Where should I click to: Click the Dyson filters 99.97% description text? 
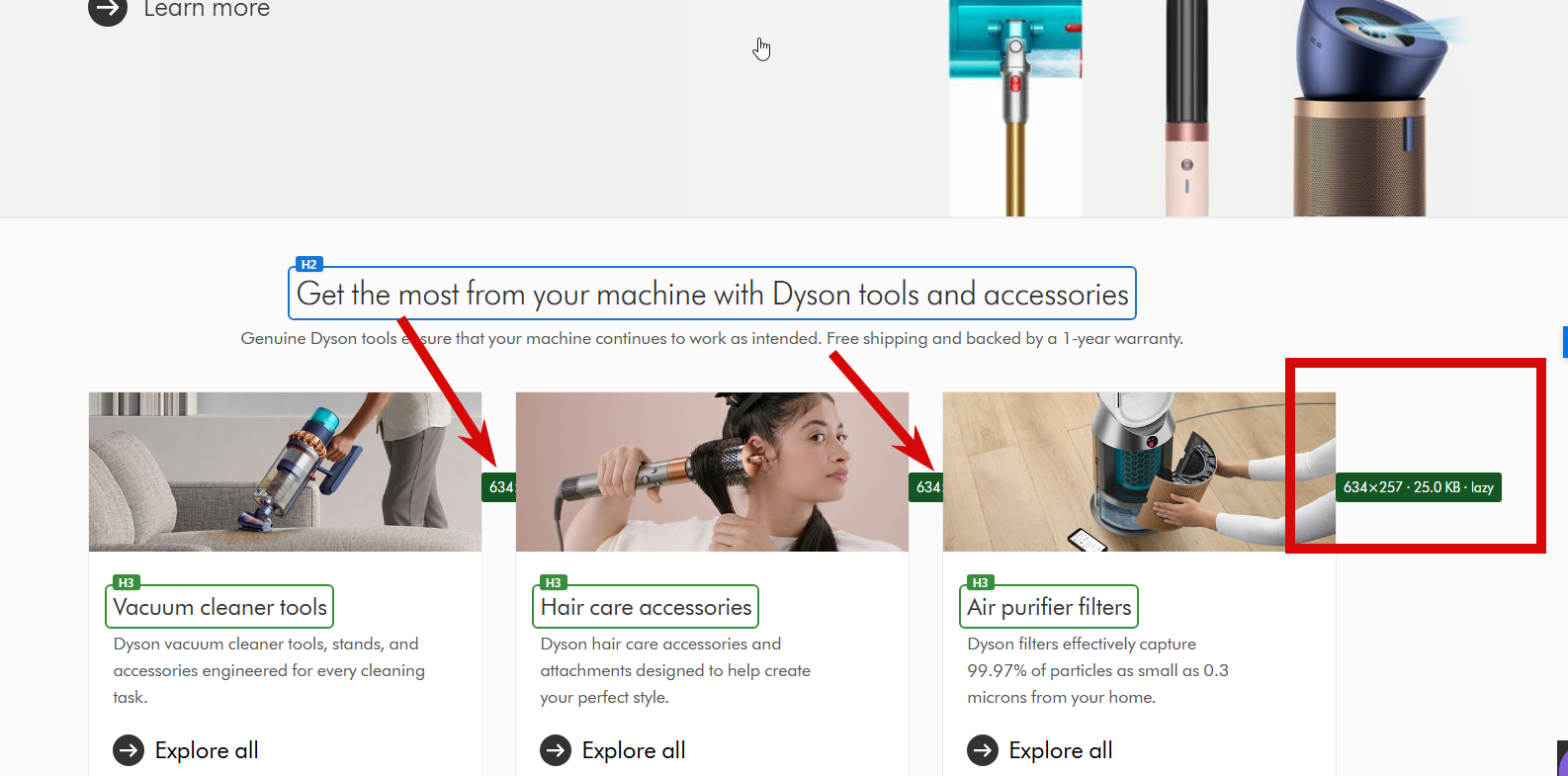pyautogui.click(x=1097, y=670)
